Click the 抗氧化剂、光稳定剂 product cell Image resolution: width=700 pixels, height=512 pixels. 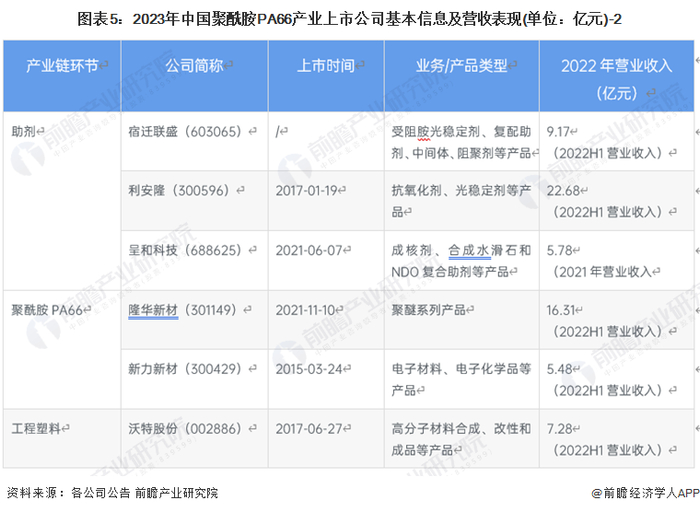(461, 201)
